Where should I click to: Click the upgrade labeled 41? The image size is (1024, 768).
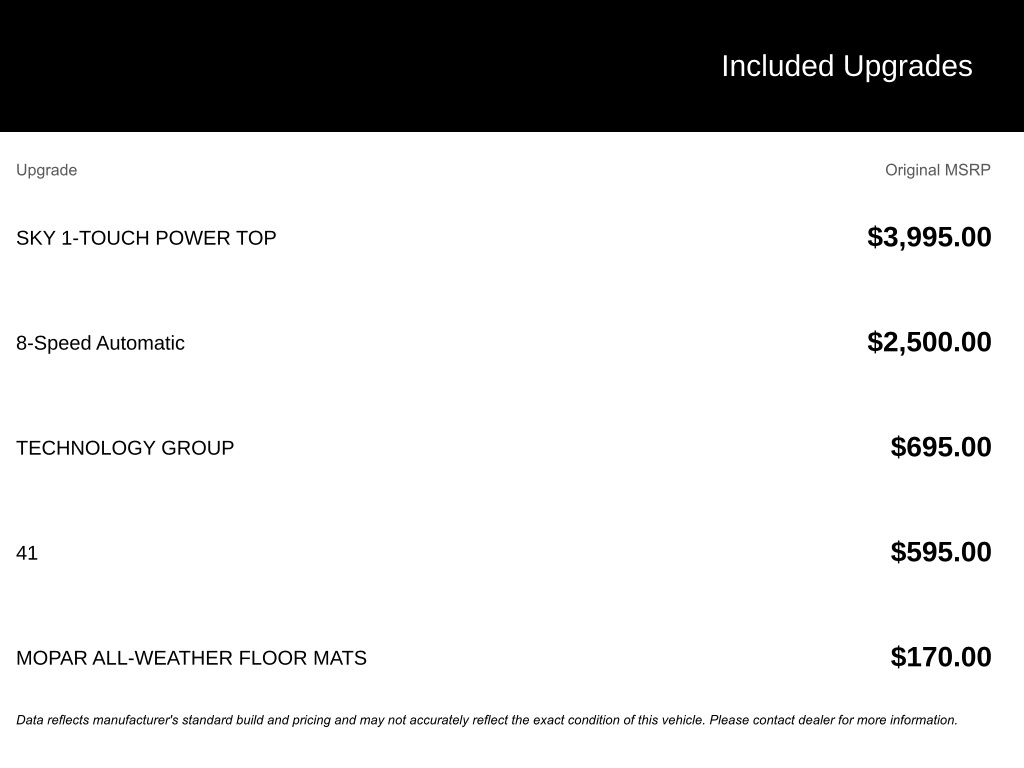click(x=27, y=553)
